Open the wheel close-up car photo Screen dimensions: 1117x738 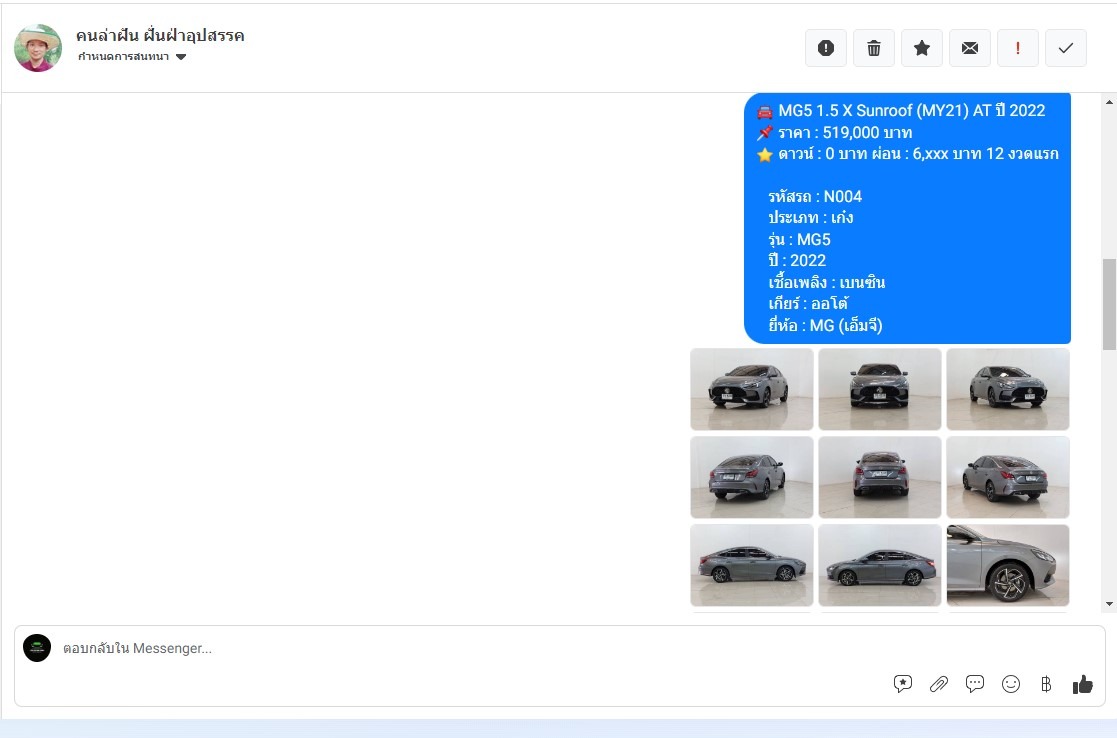1008,566
